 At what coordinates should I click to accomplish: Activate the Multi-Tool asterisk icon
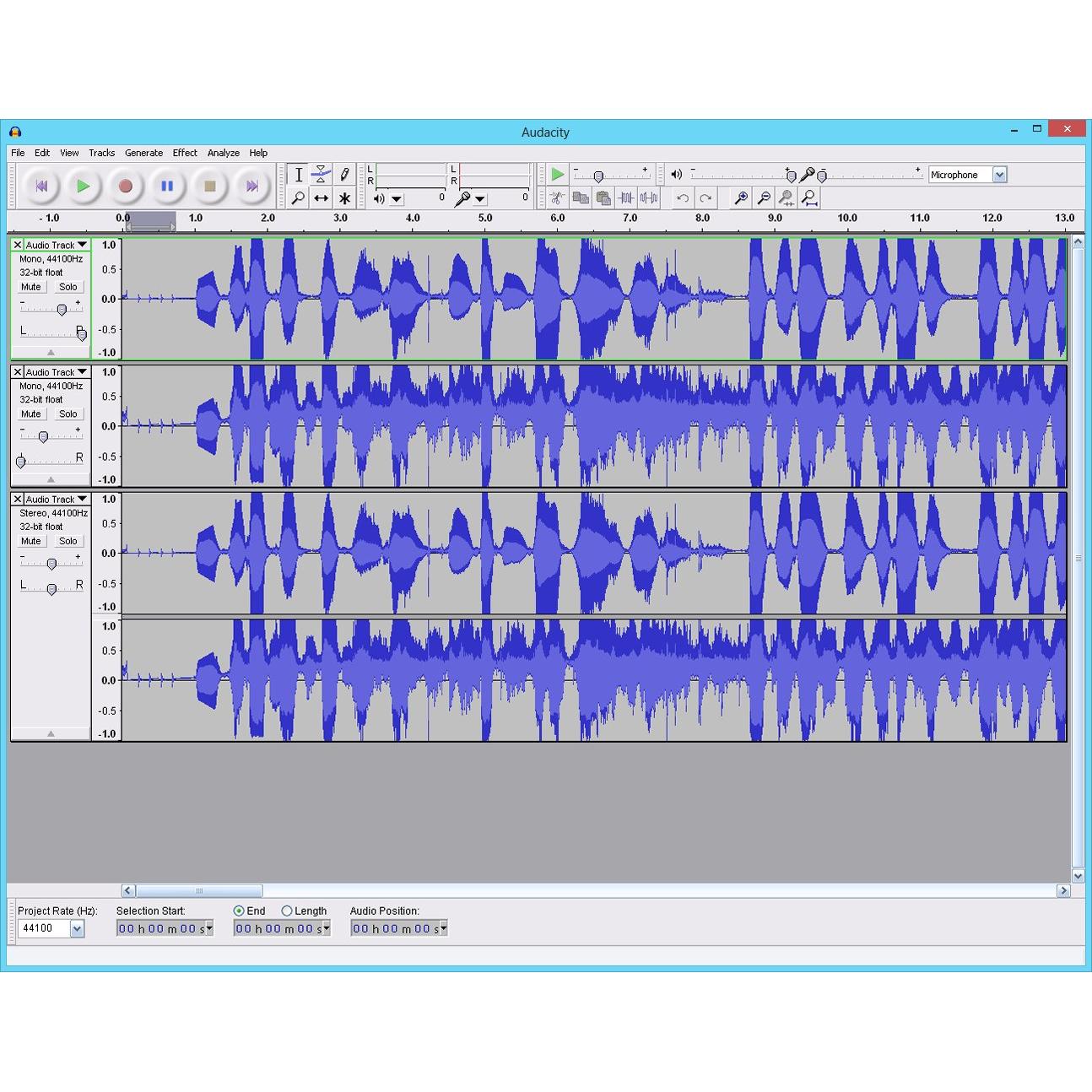(344, 198)
